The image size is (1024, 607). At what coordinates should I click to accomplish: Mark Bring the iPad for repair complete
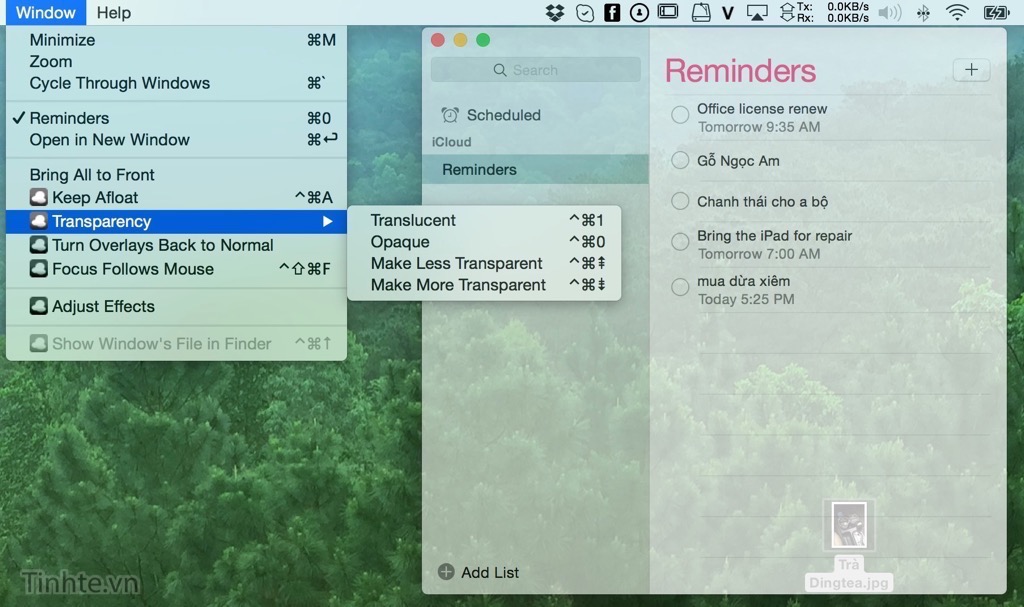coord(680,242)
